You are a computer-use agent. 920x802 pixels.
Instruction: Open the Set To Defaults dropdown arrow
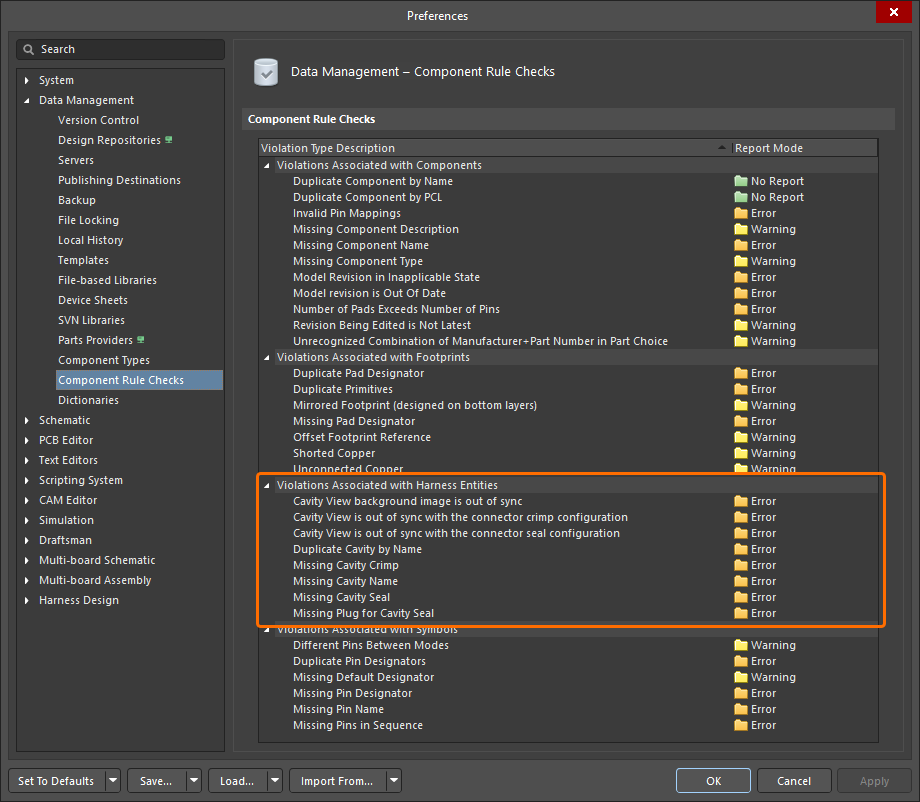(113, 781)
